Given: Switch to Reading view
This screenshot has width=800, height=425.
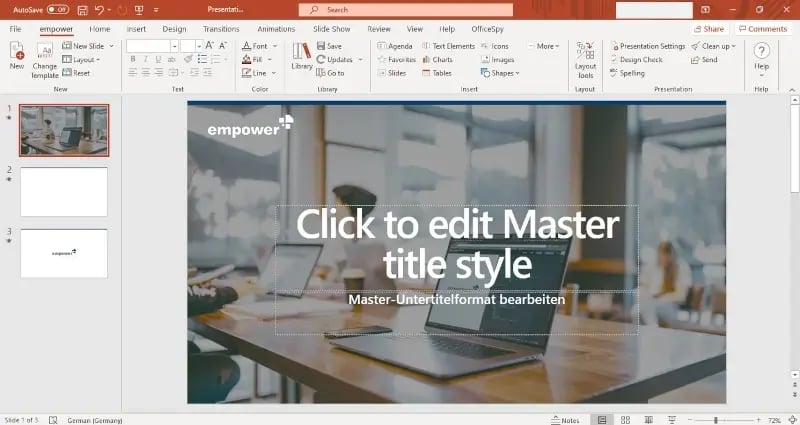Looking at the screenshot, I should point(648,420).
